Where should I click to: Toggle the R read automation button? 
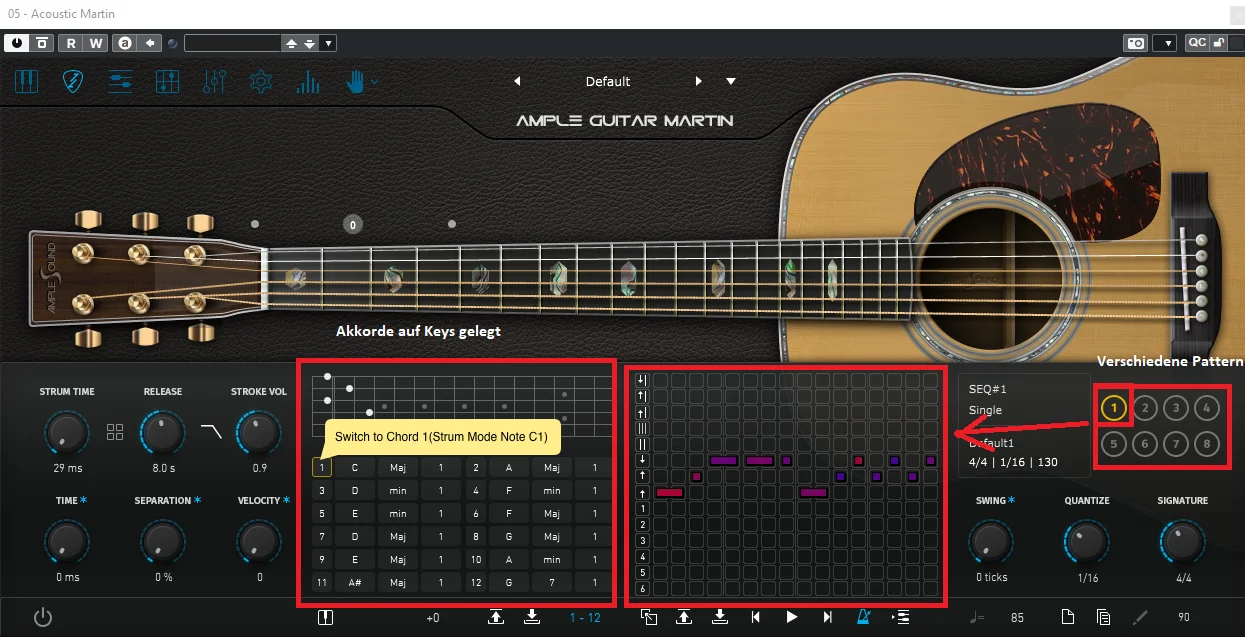click(72, 43)
